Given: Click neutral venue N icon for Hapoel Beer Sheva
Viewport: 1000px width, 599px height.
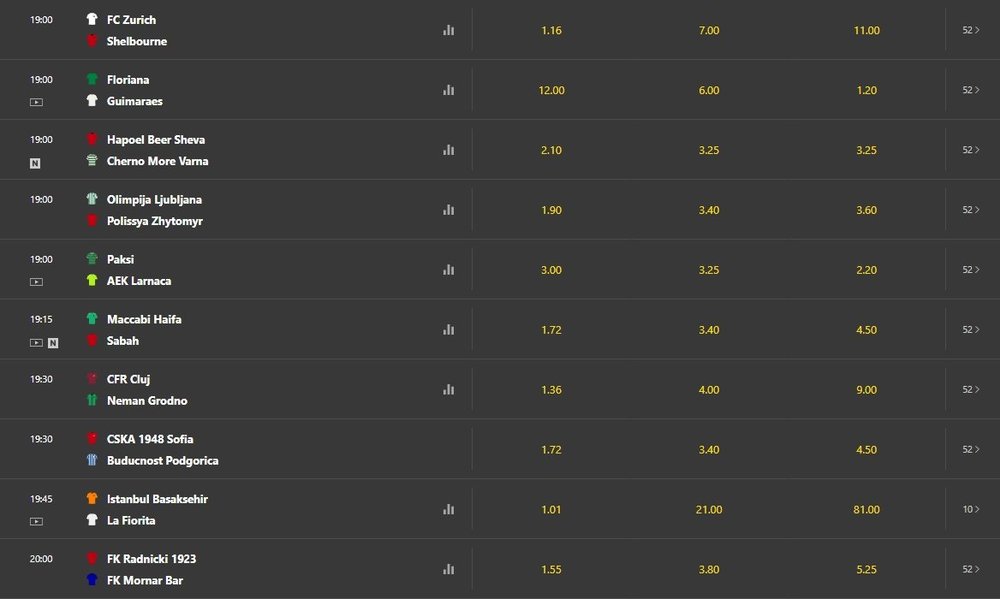Looking at the screenshot, I should [36, 163].
